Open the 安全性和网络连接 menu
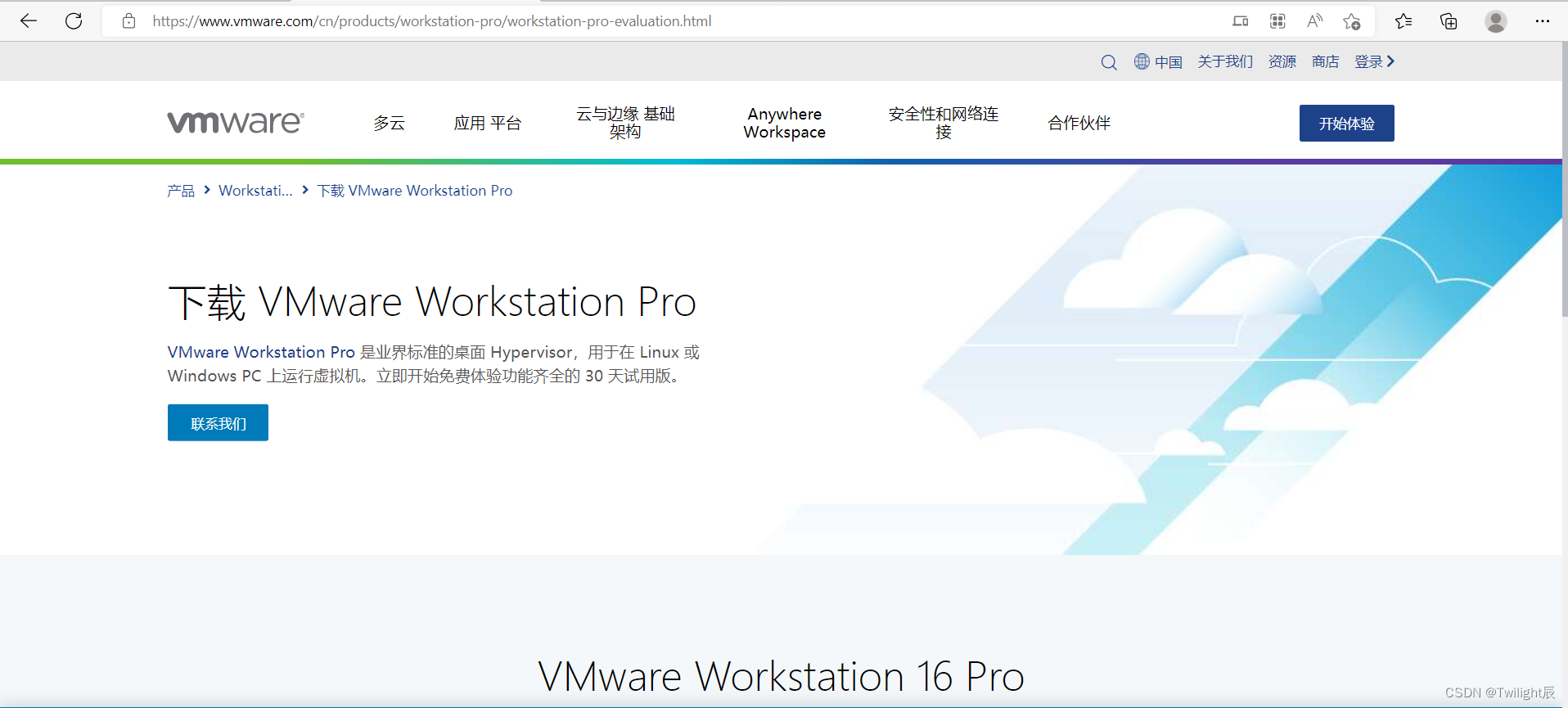1568x708 pixels. [x=944, y=123]
